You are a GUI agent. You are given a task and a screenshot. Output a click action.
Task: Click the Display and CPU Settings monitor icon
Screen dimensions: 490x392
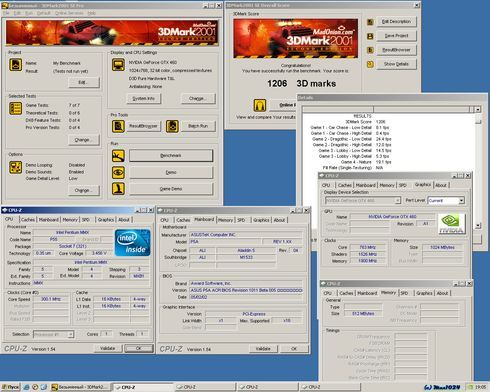pyautogui.click(x=118, y=65)
